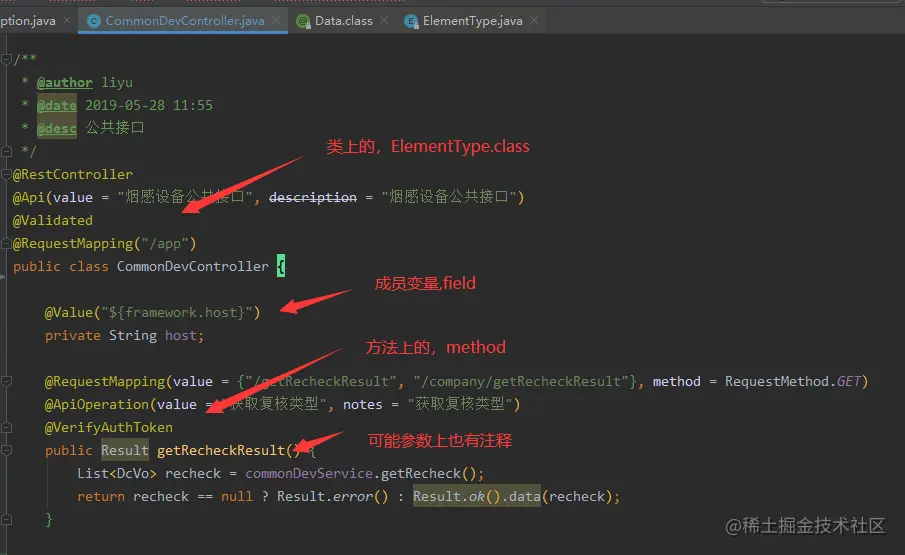Viewport: 905px width, 555px height.
Task: Open the Data.class tab
Action: 343,21
